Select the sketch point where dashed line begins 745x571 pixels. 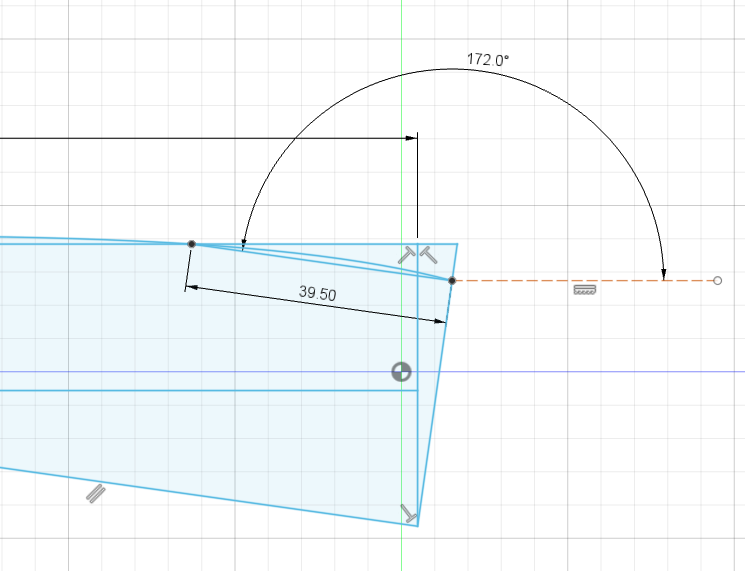(452, 281)
